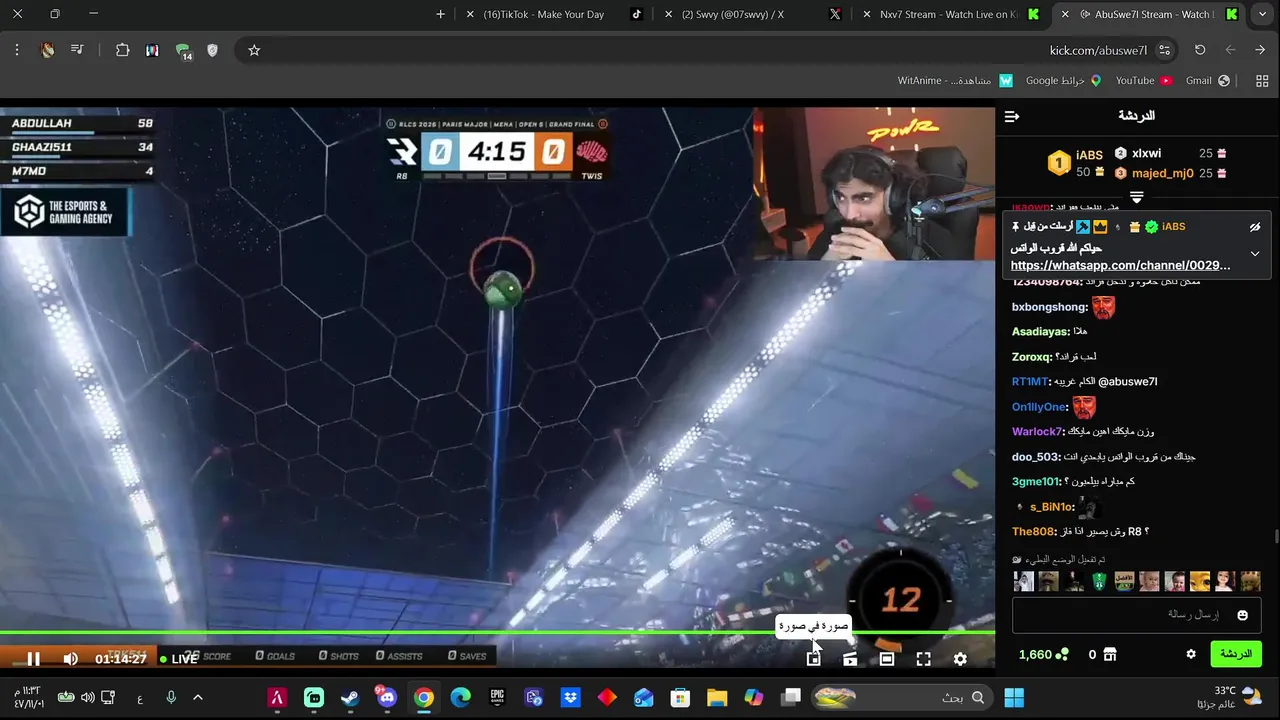Open chat settings gear icon

pyautogui.click(x=1191, y=654)
